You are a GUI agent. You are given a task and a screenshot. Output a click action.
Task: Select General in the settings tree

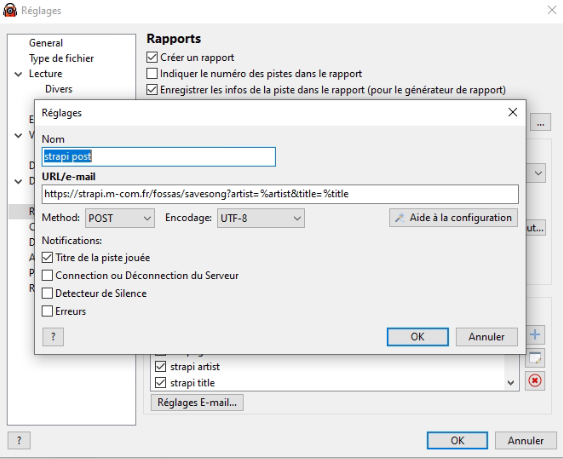(46, 43)
